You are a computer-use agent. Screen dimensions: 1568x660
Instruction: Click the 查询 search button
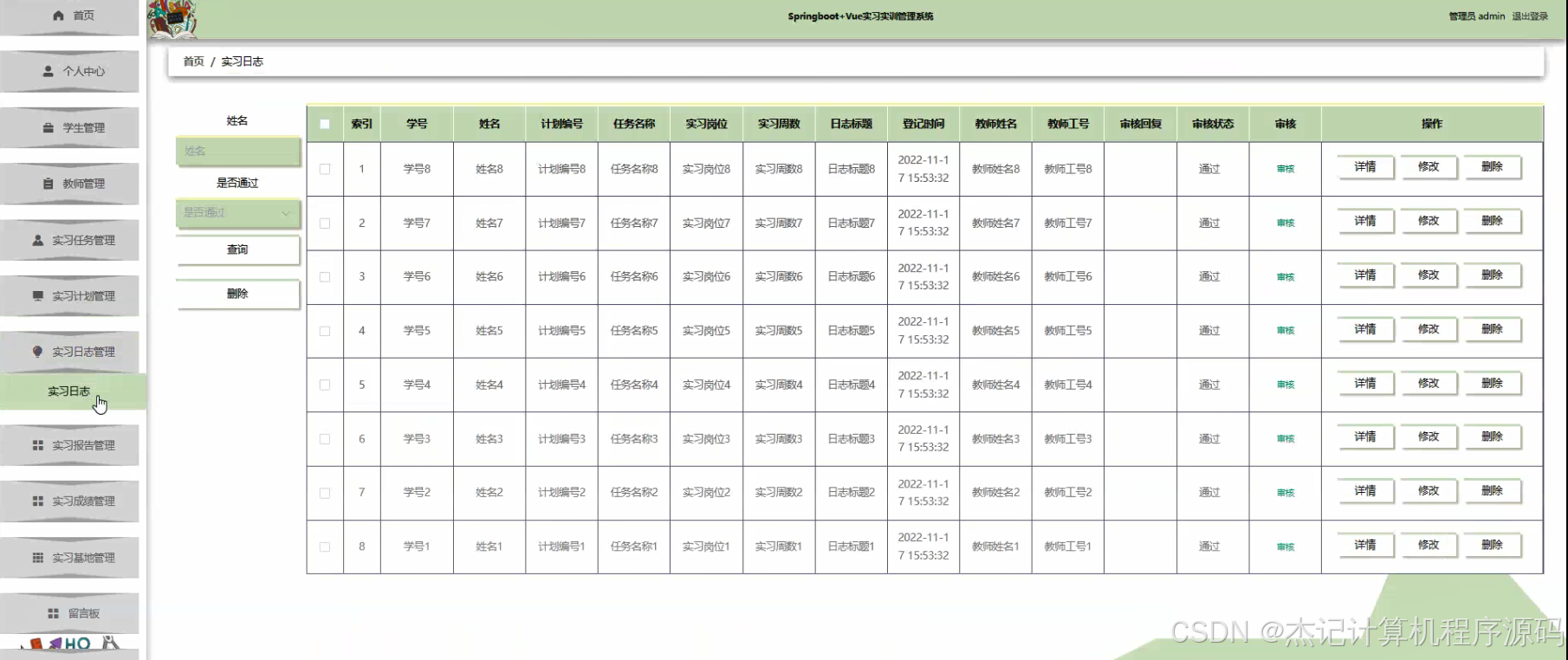[237, 249]
